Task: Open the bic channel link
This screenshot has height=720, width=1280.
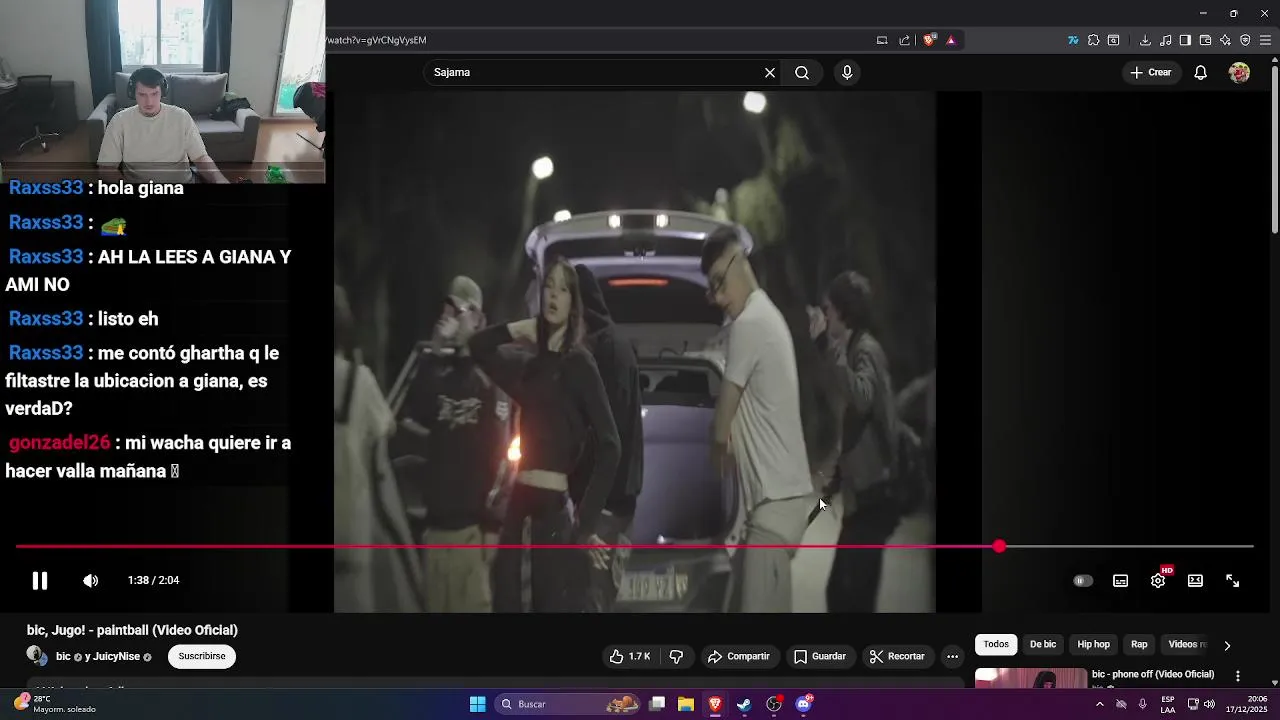Action: (63, 657)
